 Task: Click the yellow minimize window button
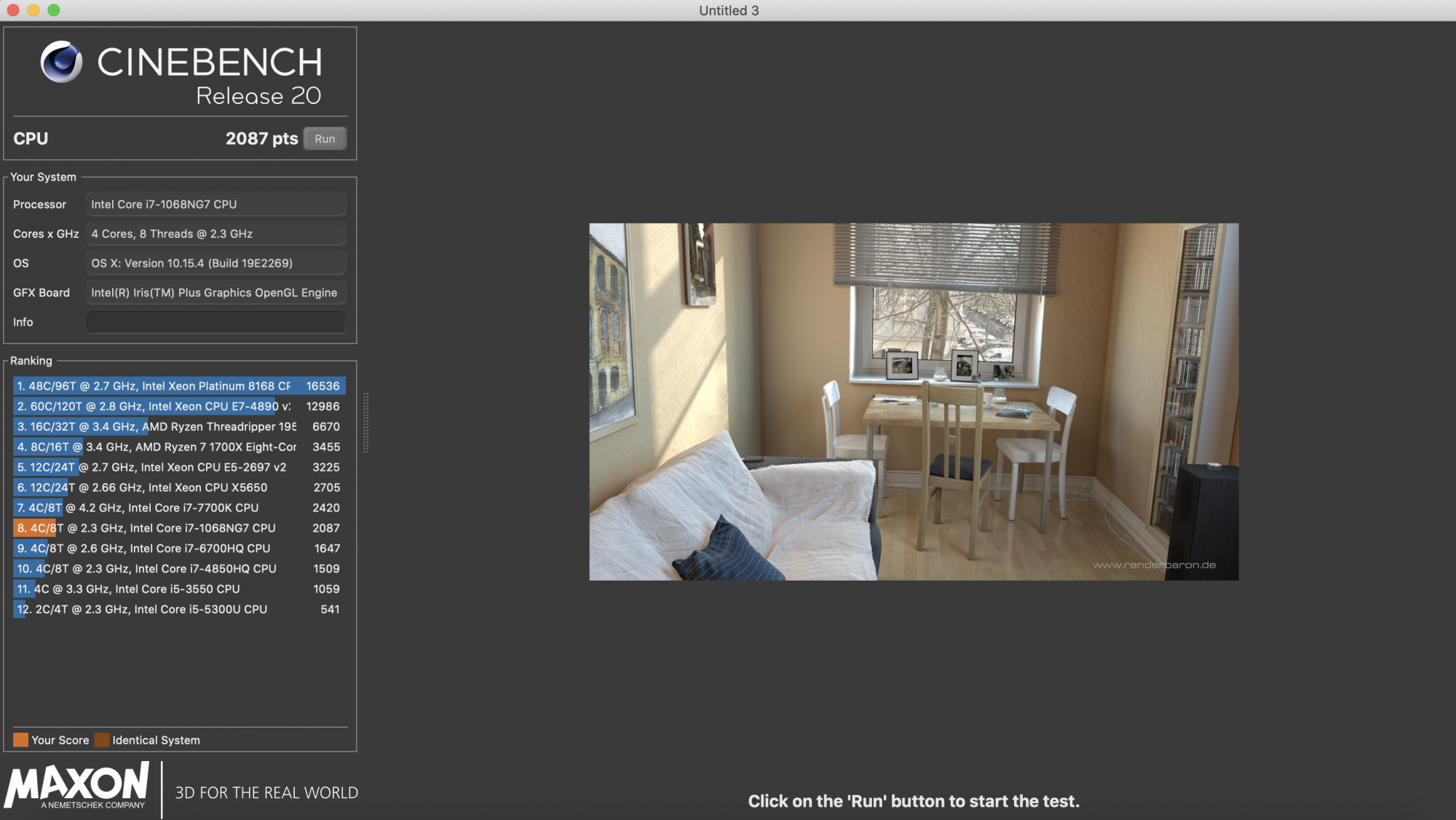[33, 10]
